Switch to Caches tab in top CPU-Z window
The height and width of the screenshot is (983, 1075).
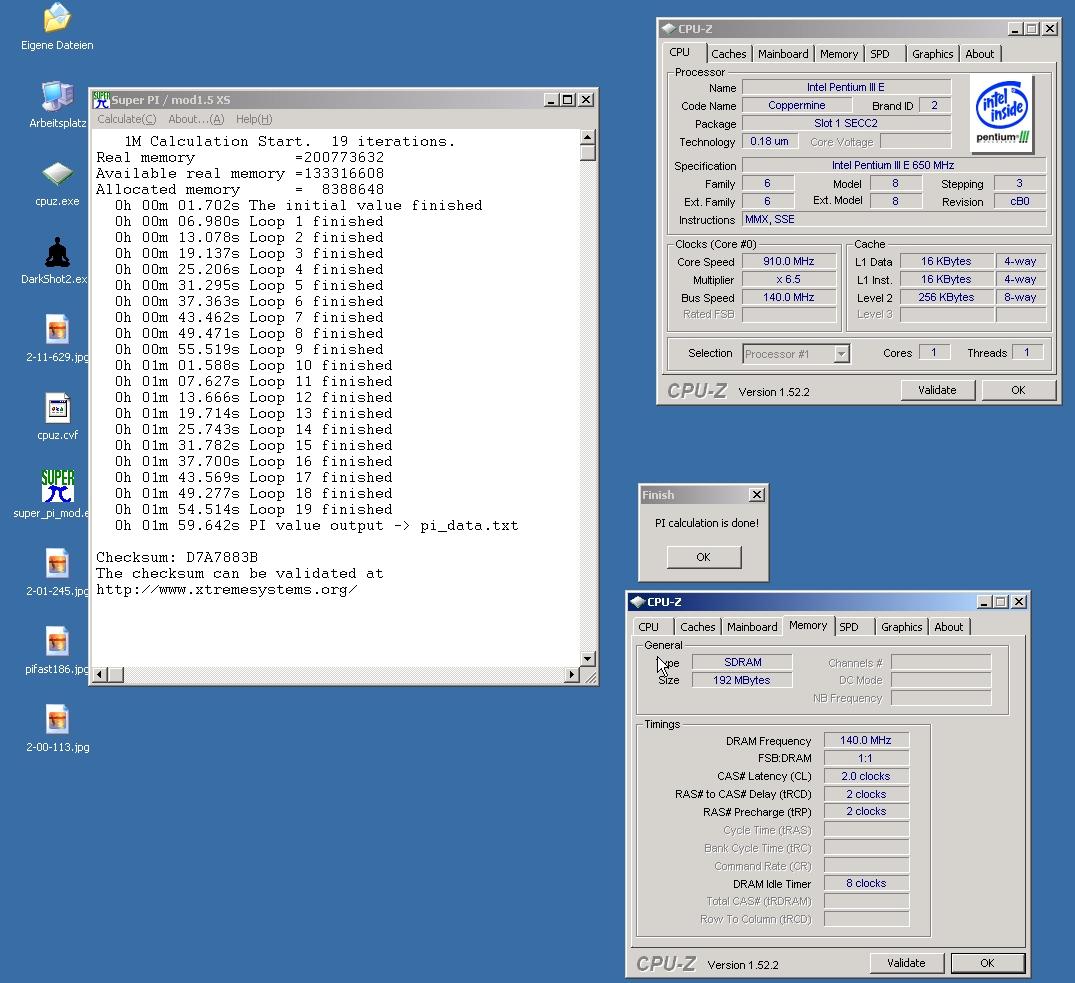pyautogui.click(x=728, y=54)
